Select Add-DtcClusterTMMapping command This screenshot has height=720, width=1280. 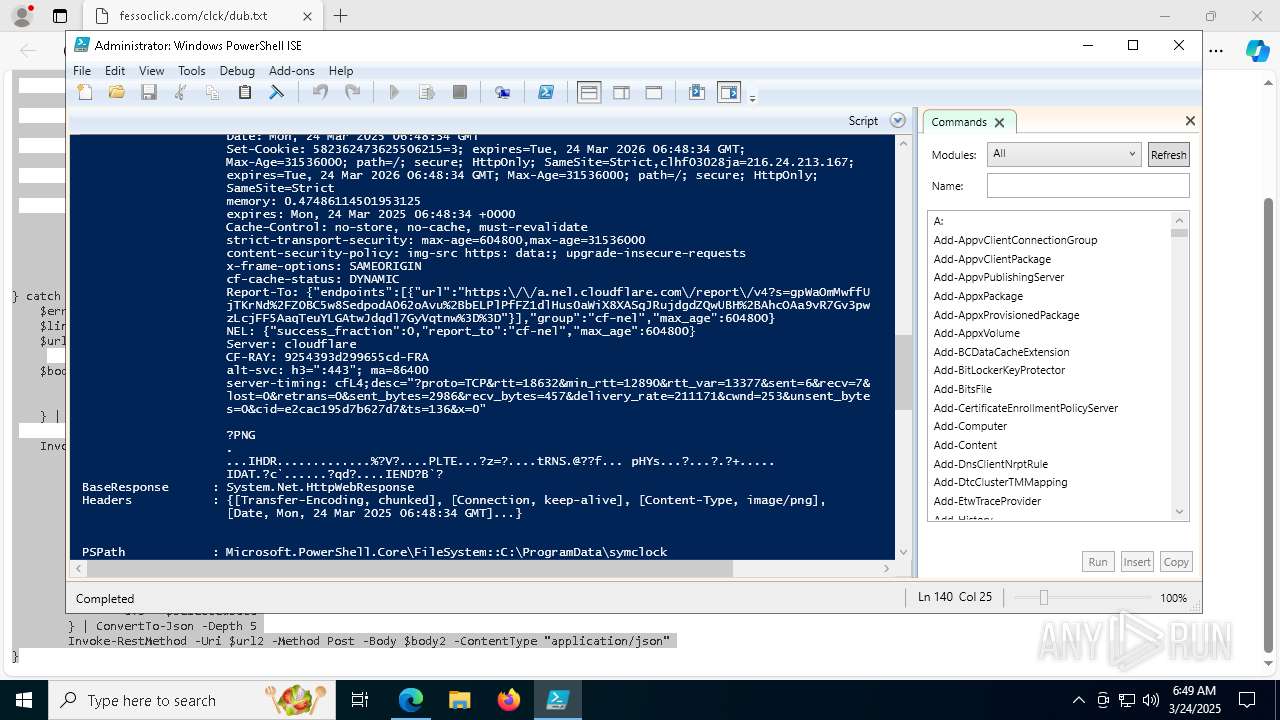pos(1000,482)
